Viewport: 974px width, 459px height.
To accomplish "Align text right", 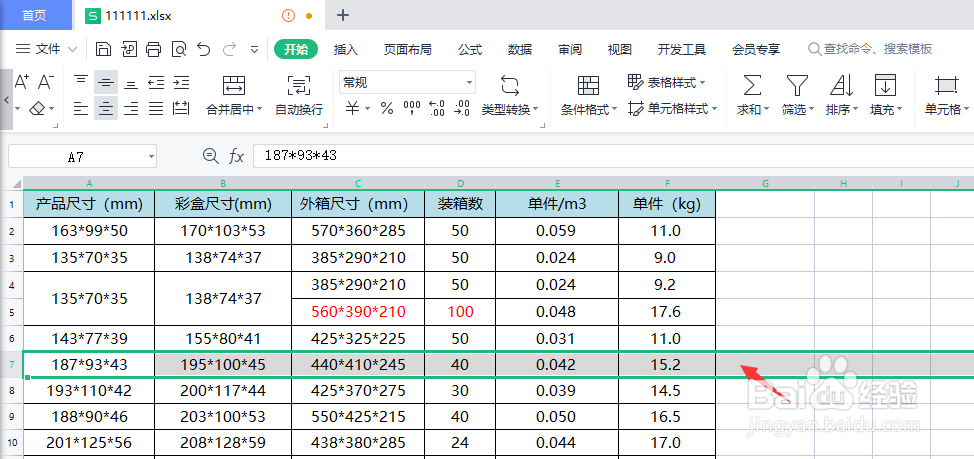I will [x=131, y=109].
